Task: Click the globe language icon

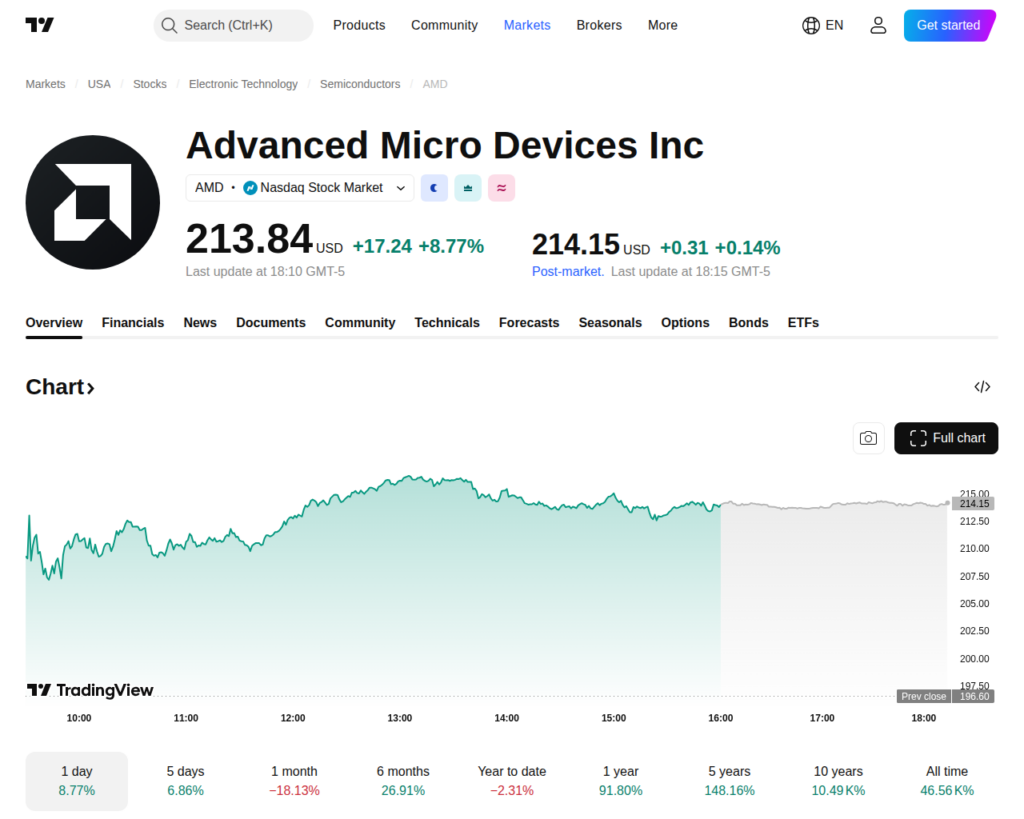Action: pyautogui.click(x=811, y=25)
